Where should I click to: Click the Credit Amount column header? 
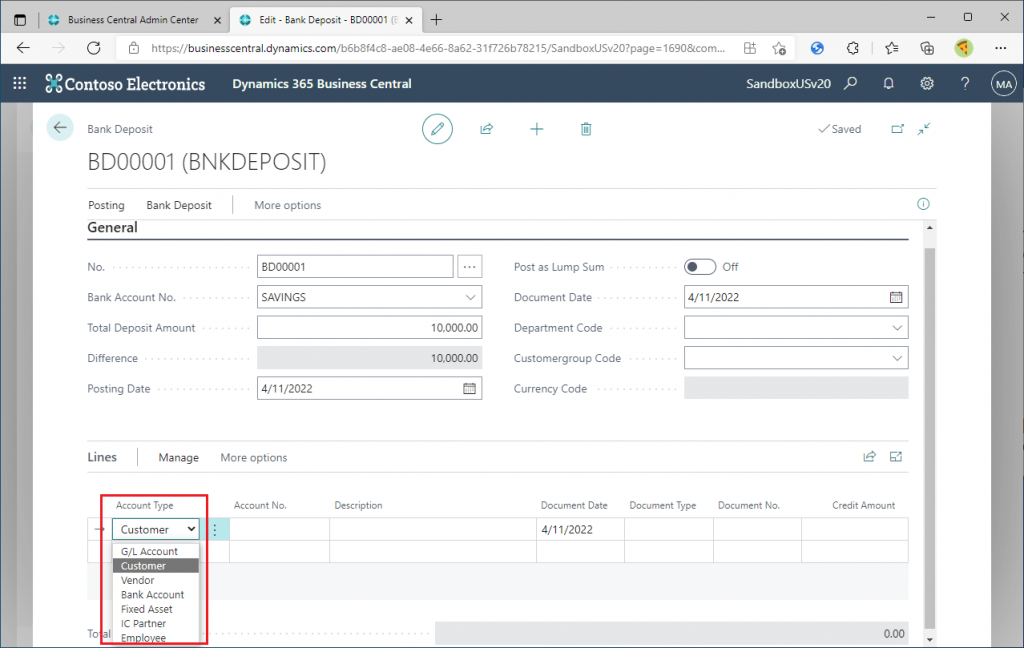point(863,506)
